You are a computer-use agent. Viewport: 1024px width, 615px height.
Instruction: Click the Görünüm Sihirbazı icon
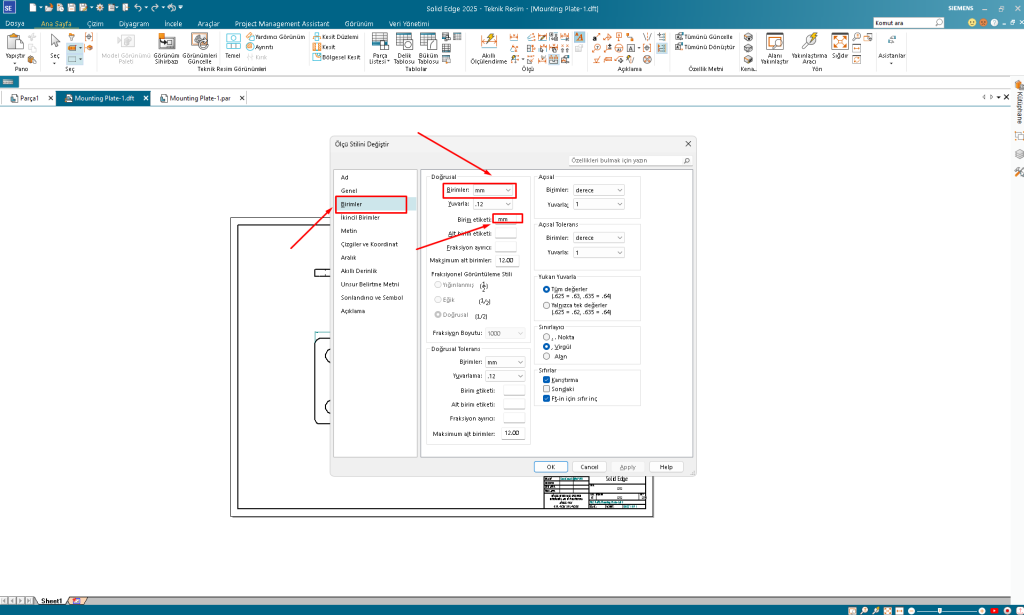165,45
